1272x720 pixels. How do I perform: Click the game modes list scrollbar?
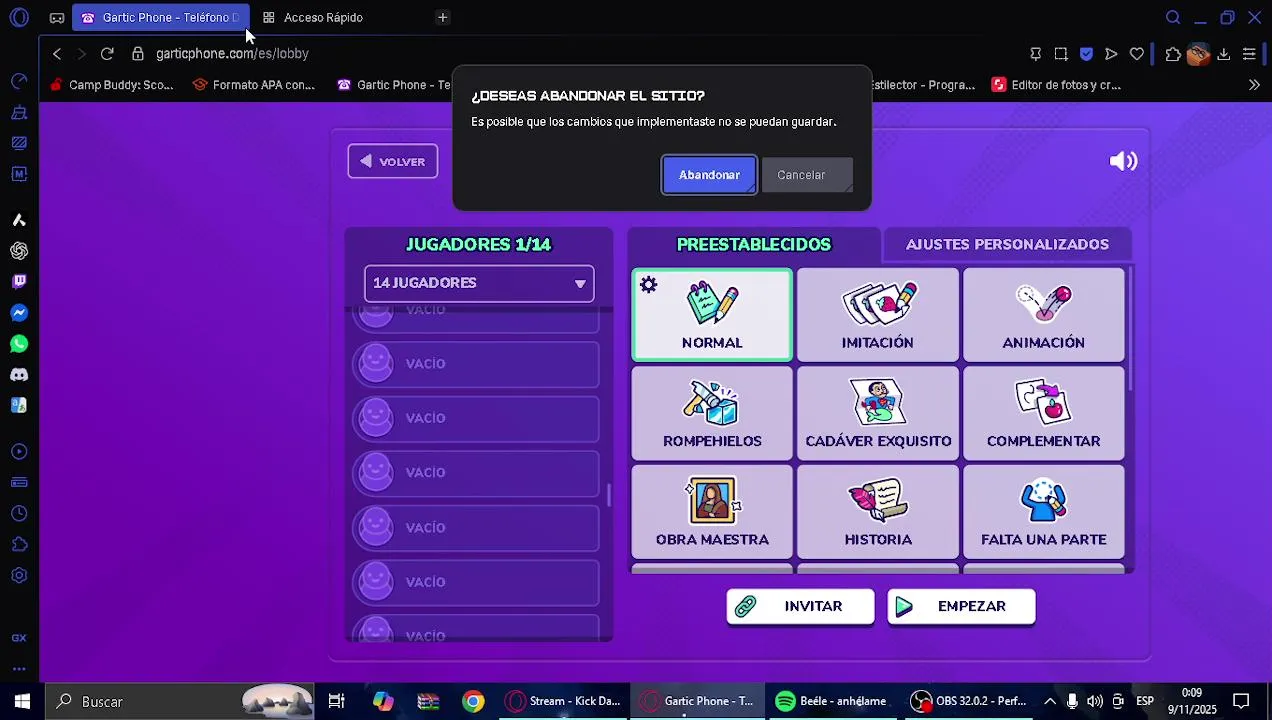[1131, 328]
